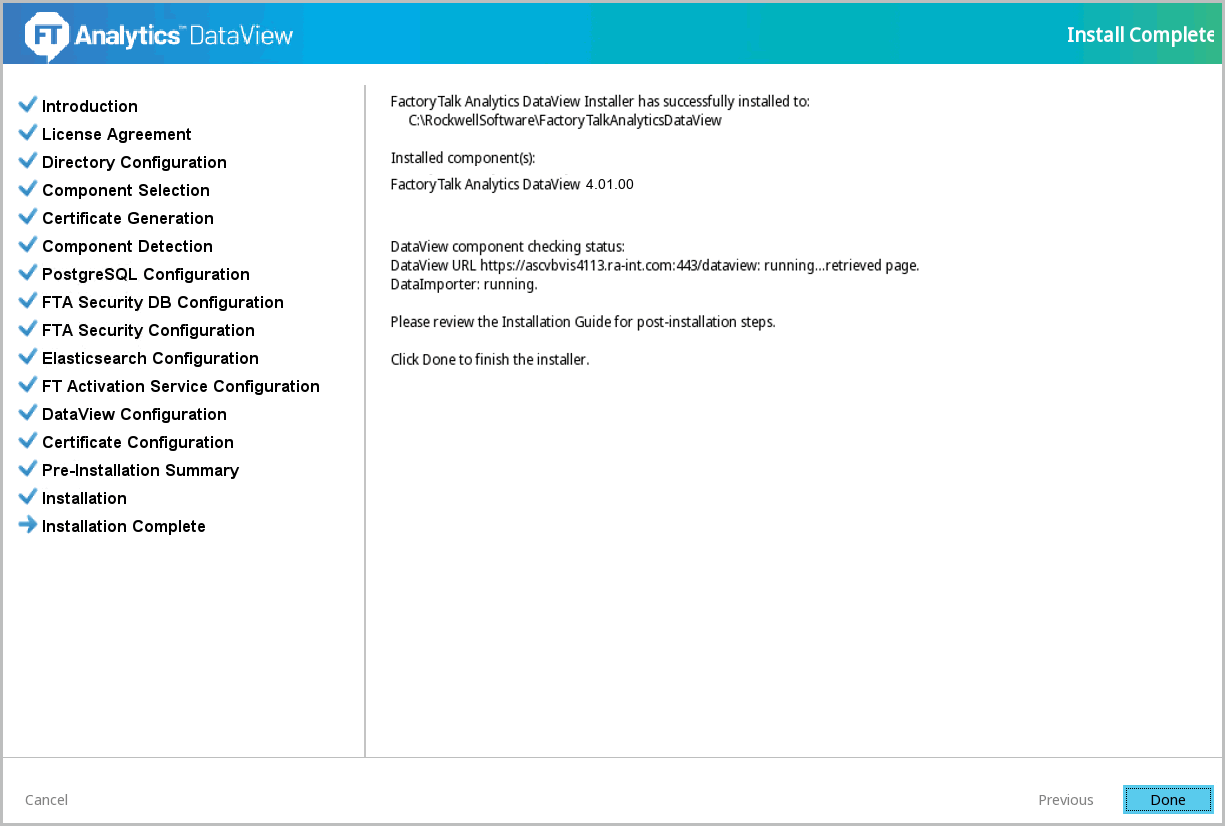Viewport: 1225px width, 826px height.
Task: Click the 'DataView component checking status:' line
Action: (x=507, y=246)
